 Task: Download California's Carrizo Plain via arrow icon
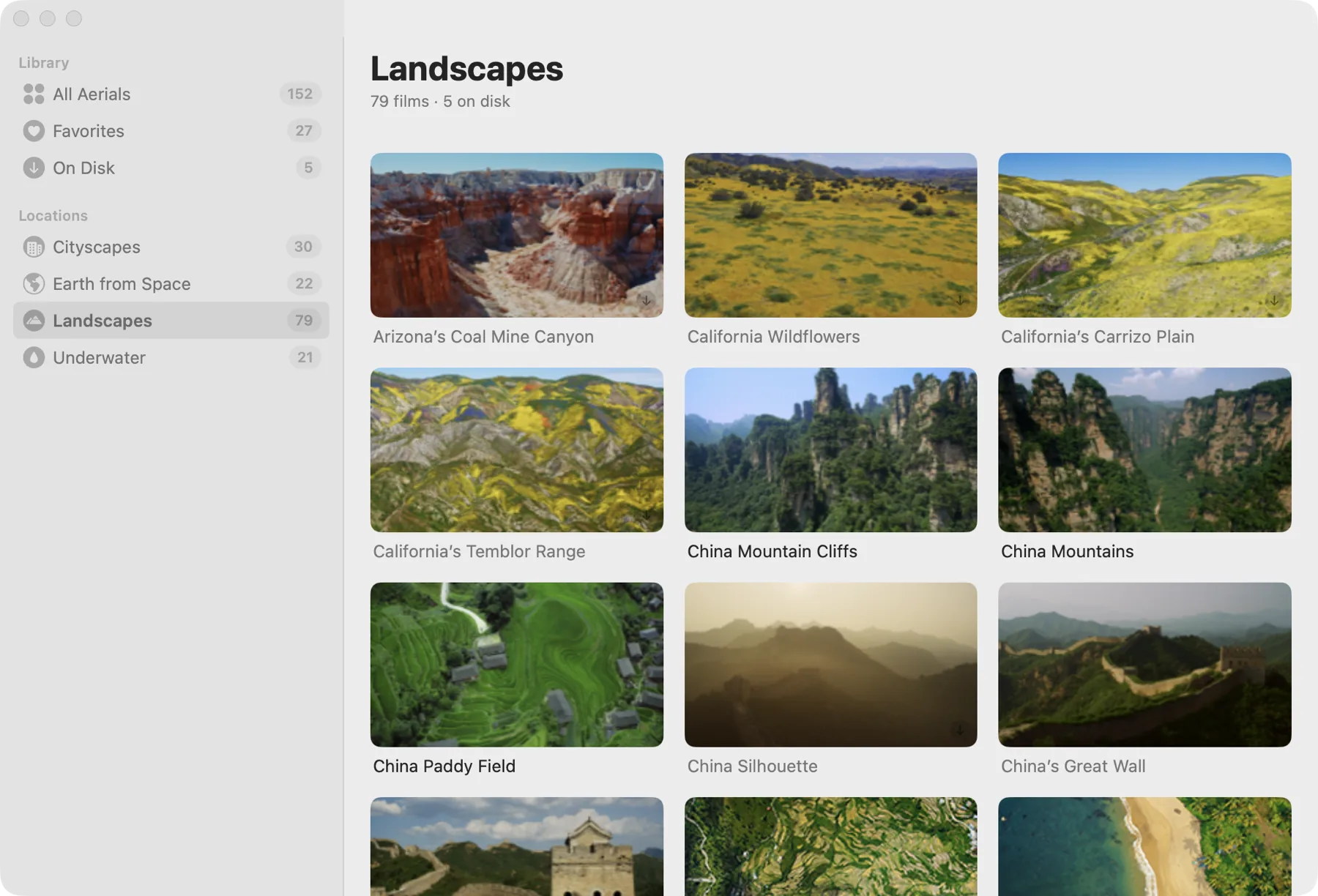click(1274, 300)
